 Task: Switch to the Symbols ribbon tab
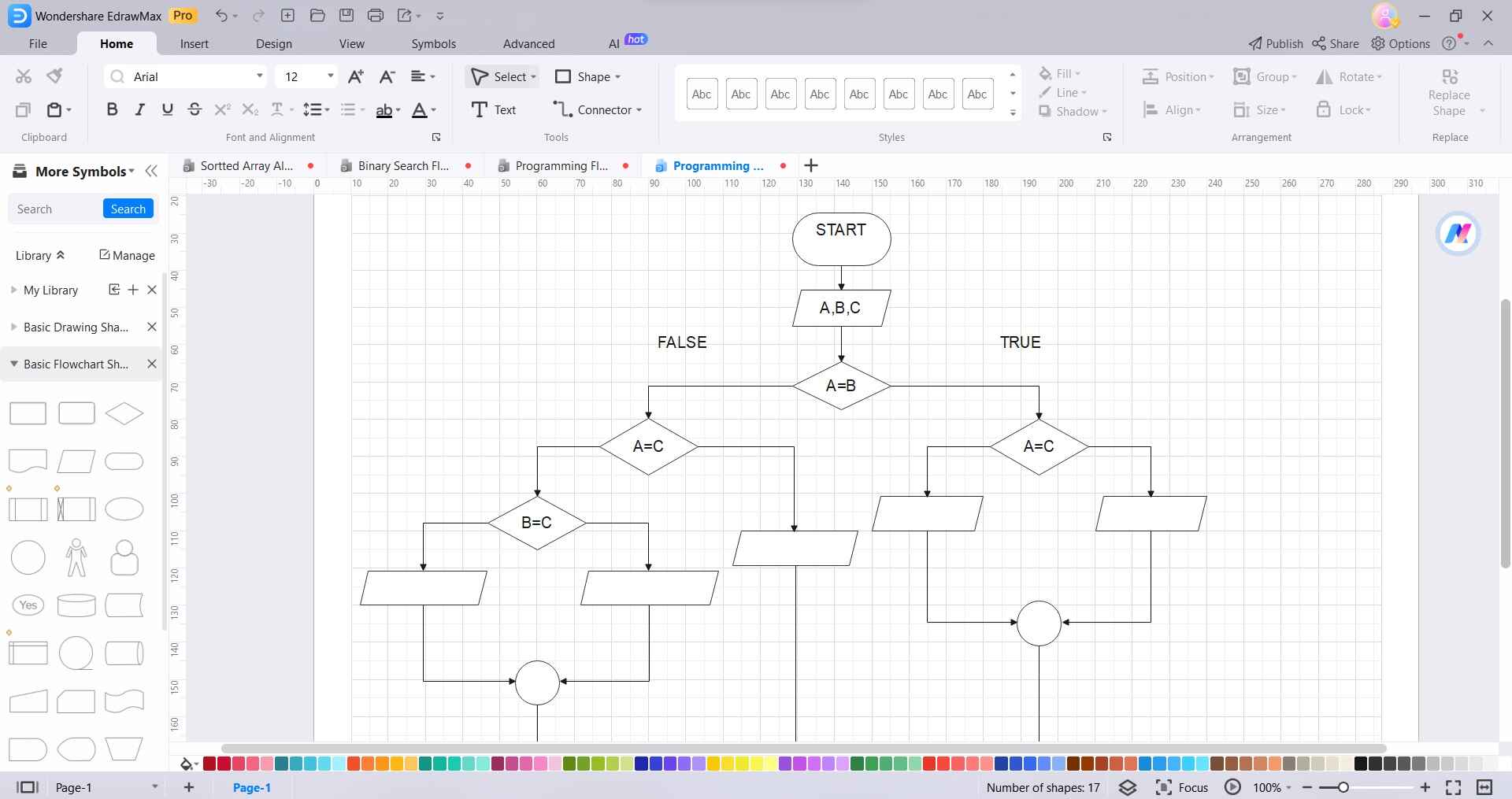point(434,44)
